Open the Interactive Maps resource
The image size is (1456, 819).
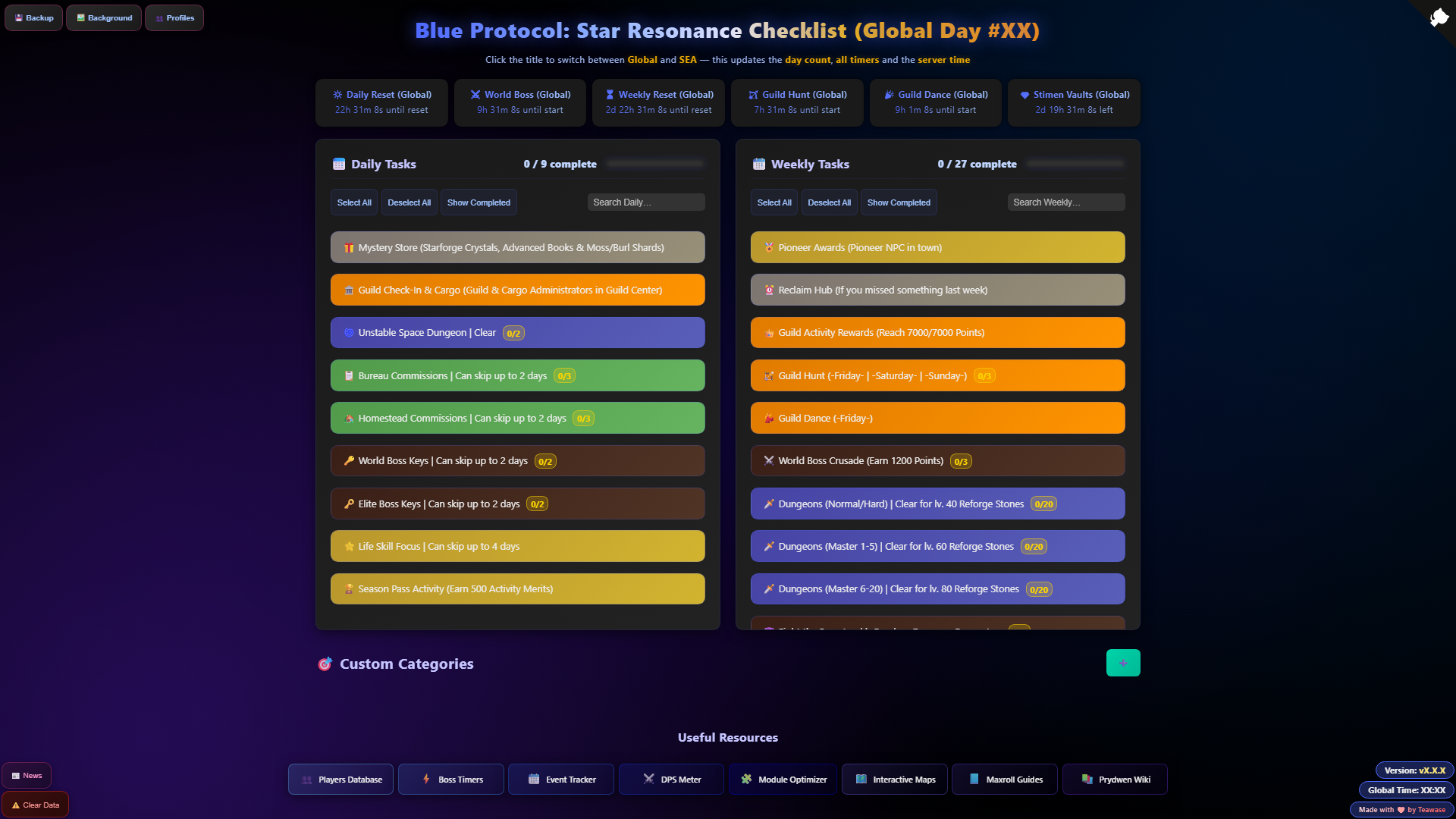[x=894, y=780]
